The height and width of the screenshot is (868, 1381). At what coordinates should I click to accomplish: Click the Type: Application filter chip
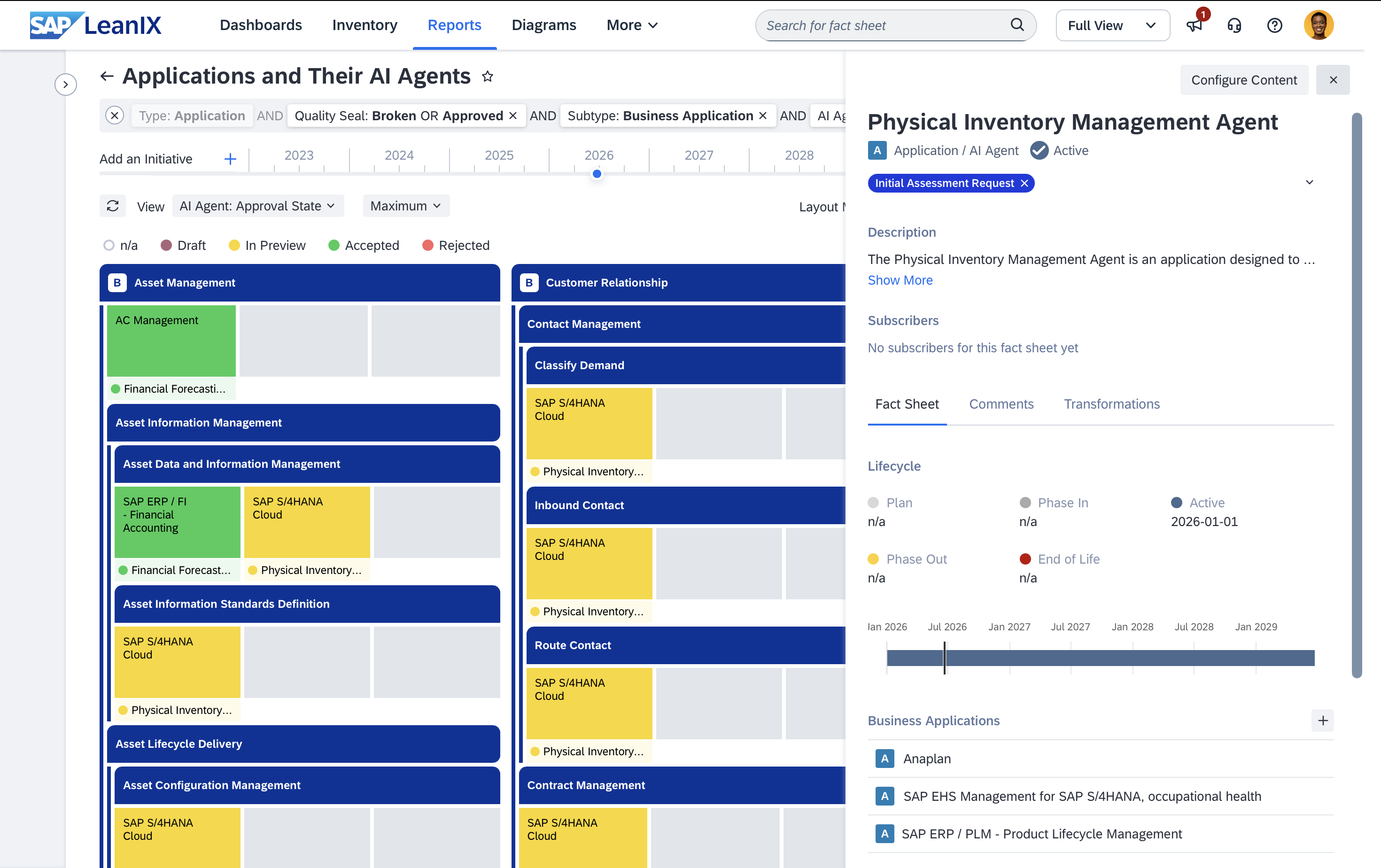[192, 116]
